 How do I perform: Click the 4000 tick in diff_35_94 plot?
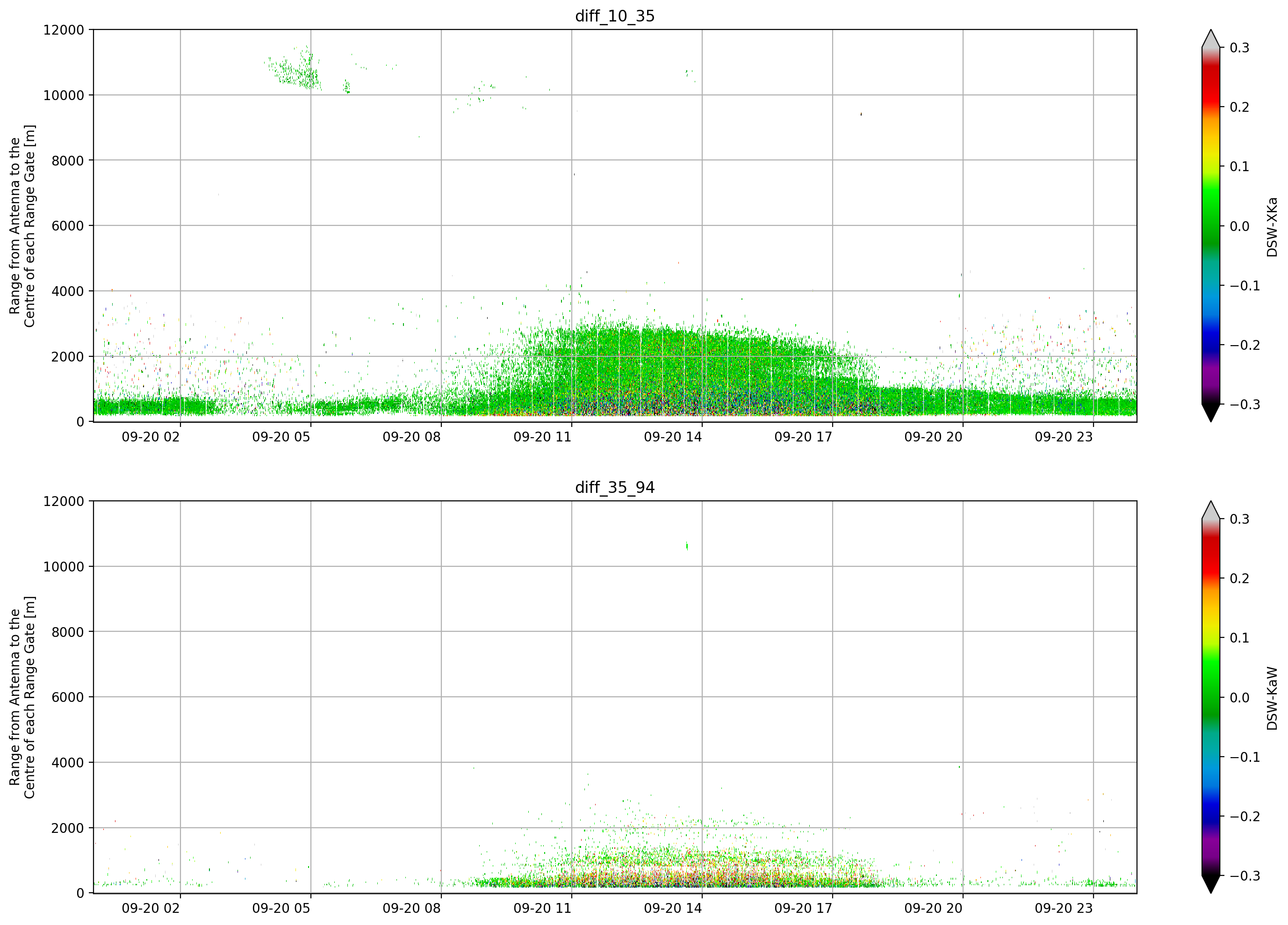click(x=68, y=763)
